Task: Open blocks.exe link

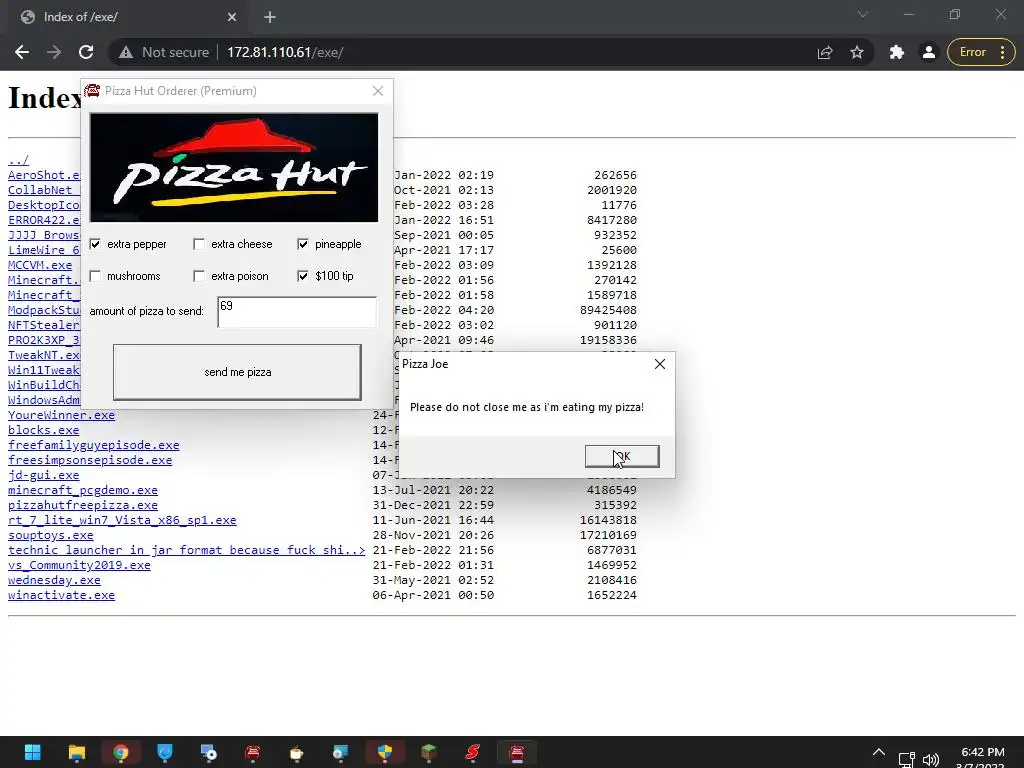Action: 44,430
